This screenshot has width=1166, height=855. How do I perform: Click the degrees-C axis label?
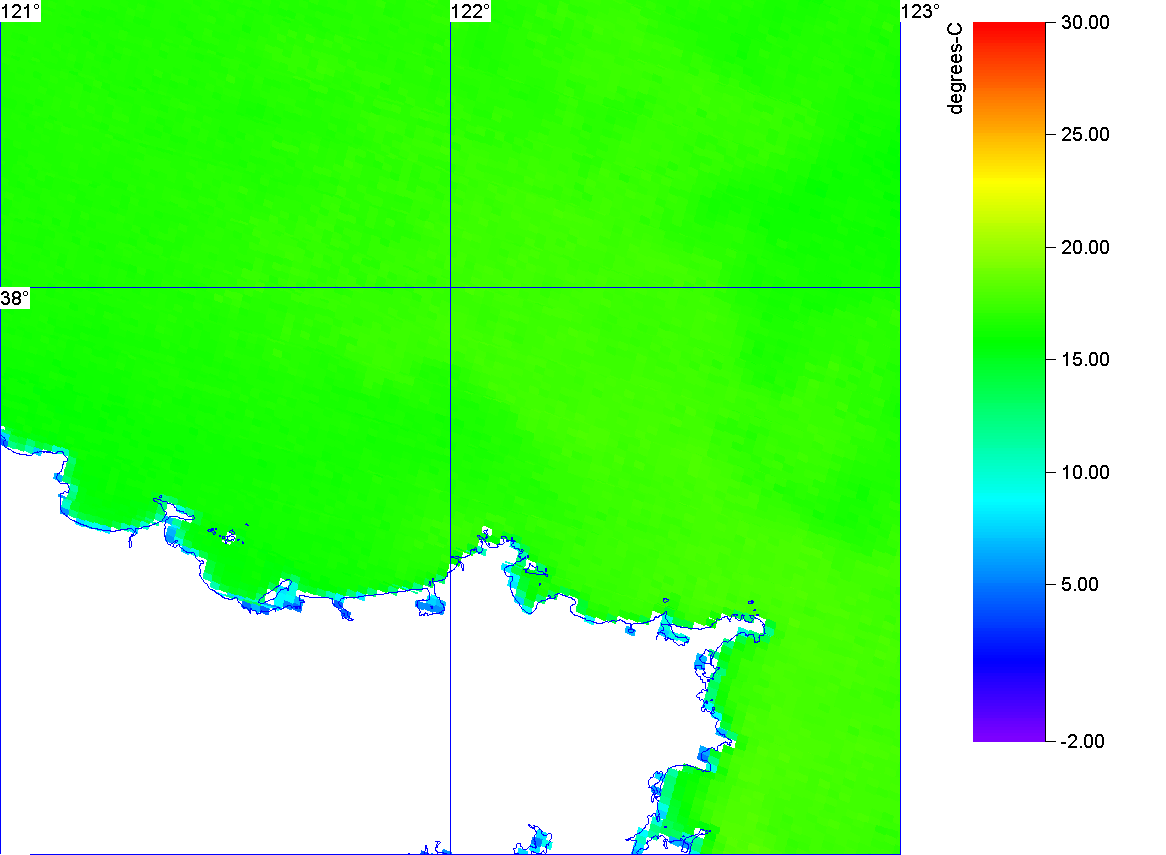955,68
